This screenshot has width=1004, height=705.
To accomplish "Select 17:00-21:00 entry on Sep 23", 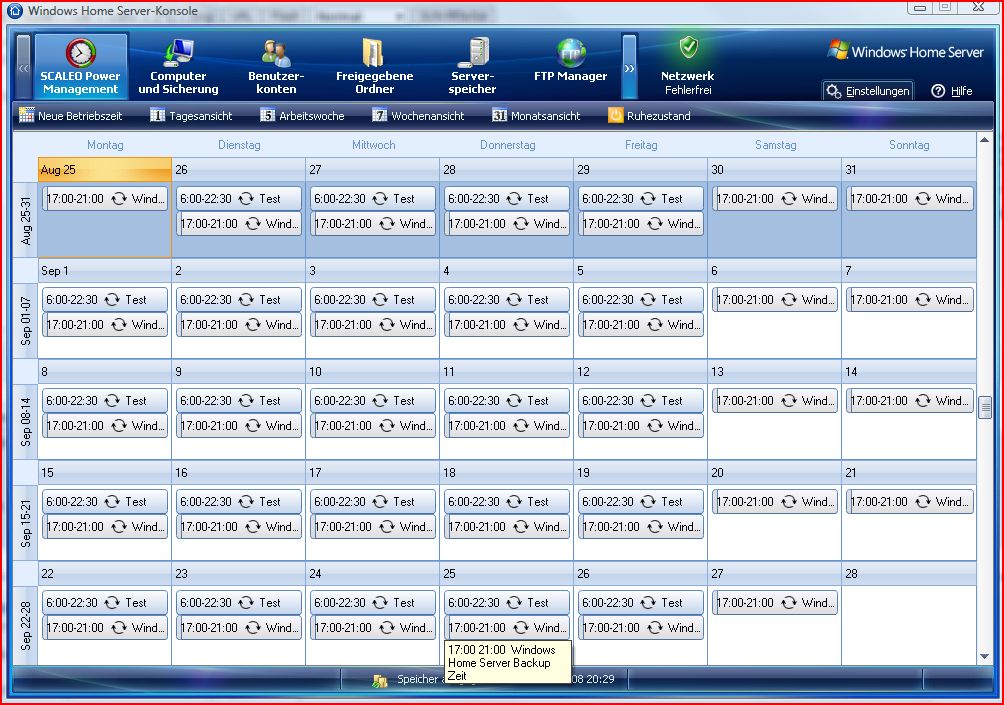I will click(x=239, y=628).
